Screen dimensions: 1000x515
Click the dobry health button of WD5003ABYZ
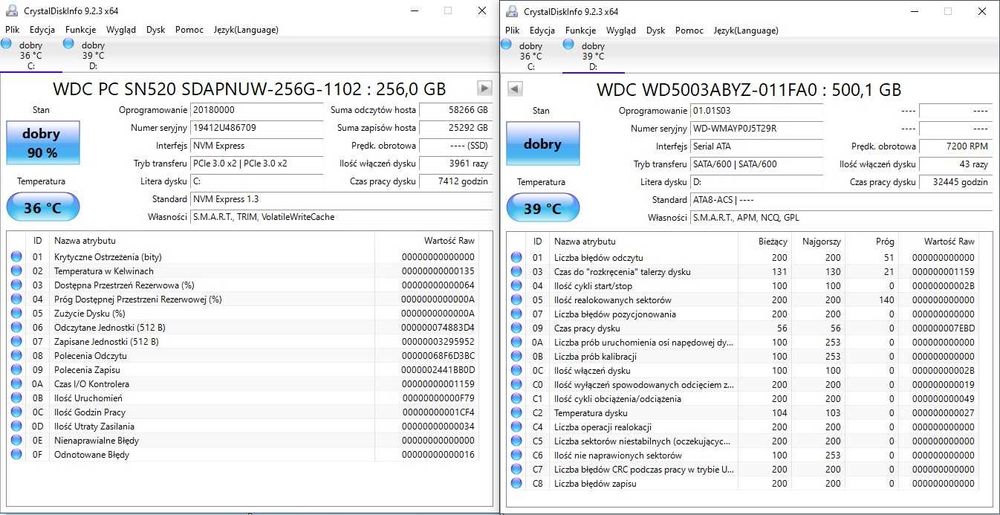[543, 144]
